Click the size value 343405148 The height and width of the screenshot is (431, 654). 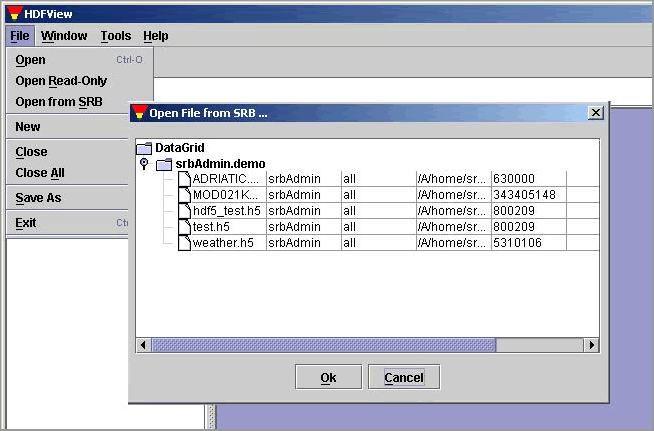524,195
